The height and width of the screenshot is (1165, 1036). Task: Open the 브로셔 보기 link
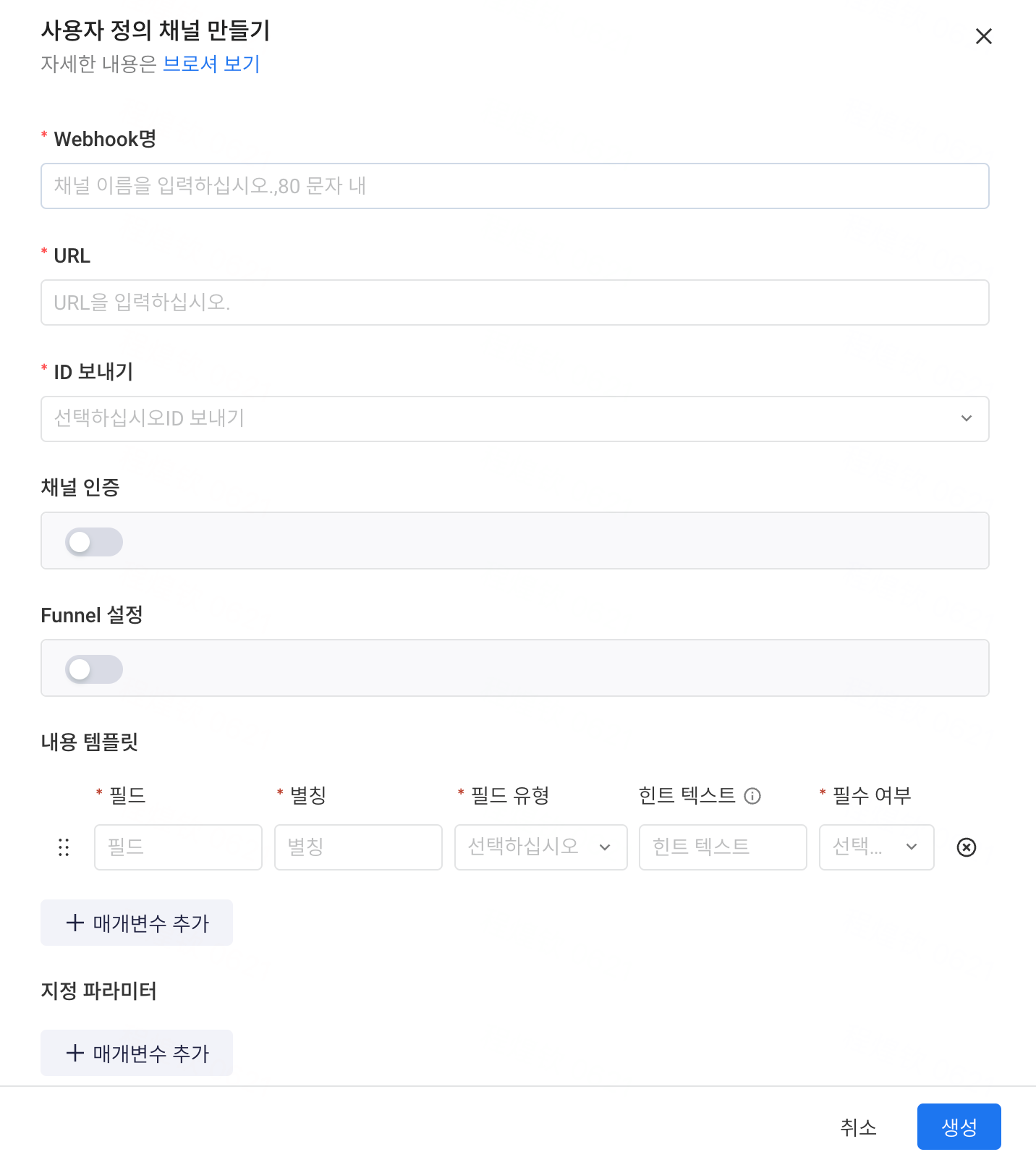coord(211,64)
